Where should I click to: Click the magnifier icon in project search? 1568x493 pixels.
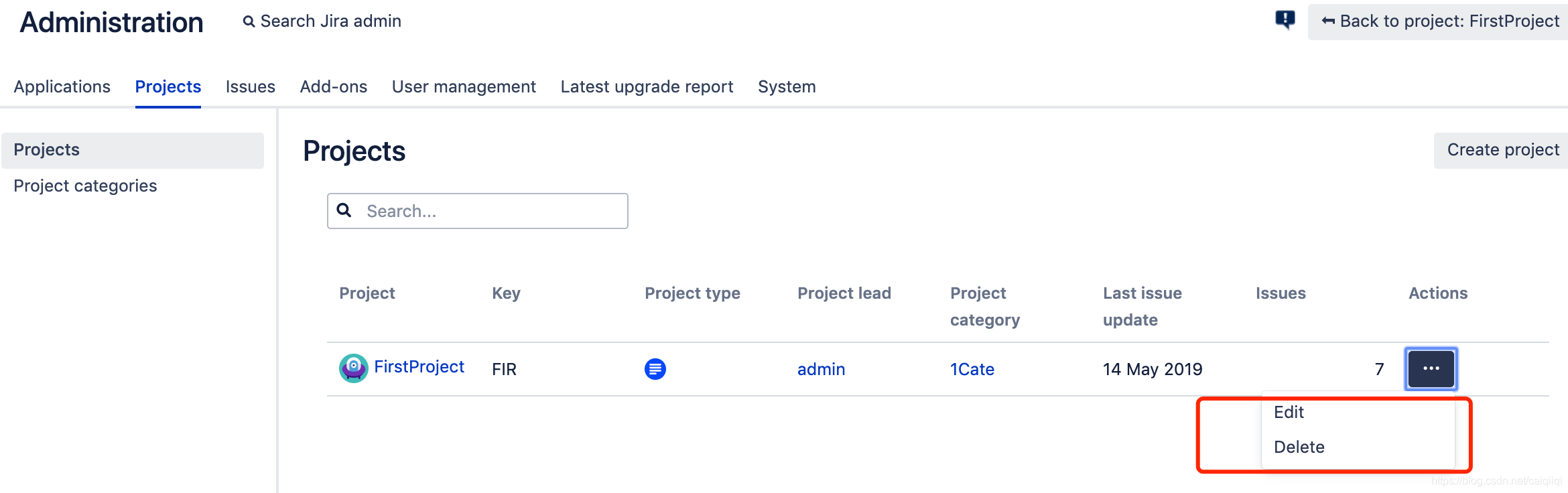point(344,210)
